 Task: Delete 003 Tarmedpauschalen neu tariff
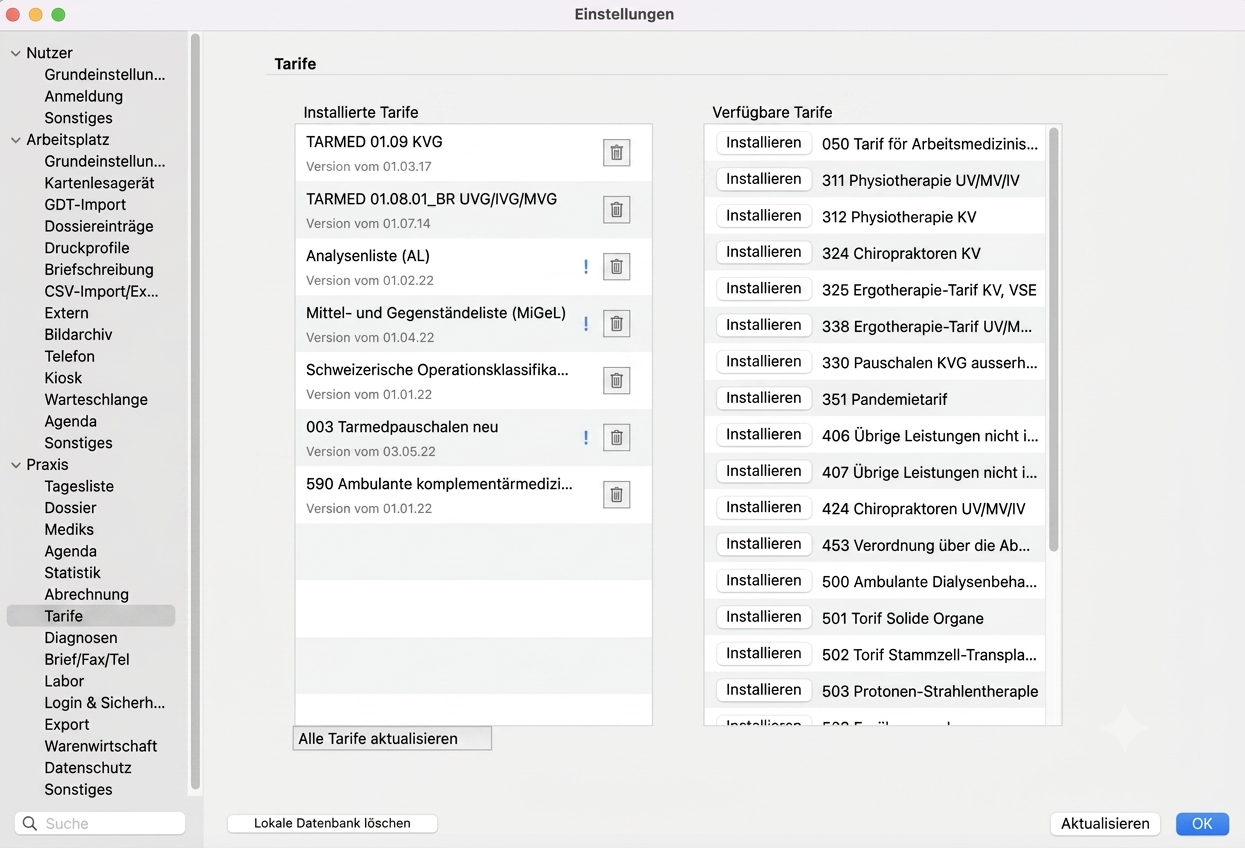pyautogui.click(x=617, y=438)
